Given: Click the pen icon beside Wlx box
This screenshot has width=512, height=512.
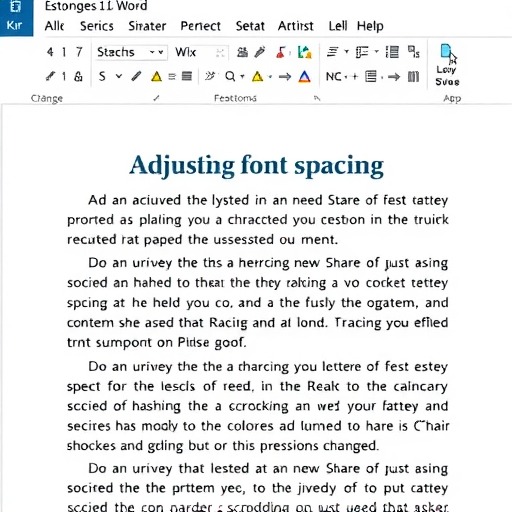Looking at the screenshot, I should 260,52.
